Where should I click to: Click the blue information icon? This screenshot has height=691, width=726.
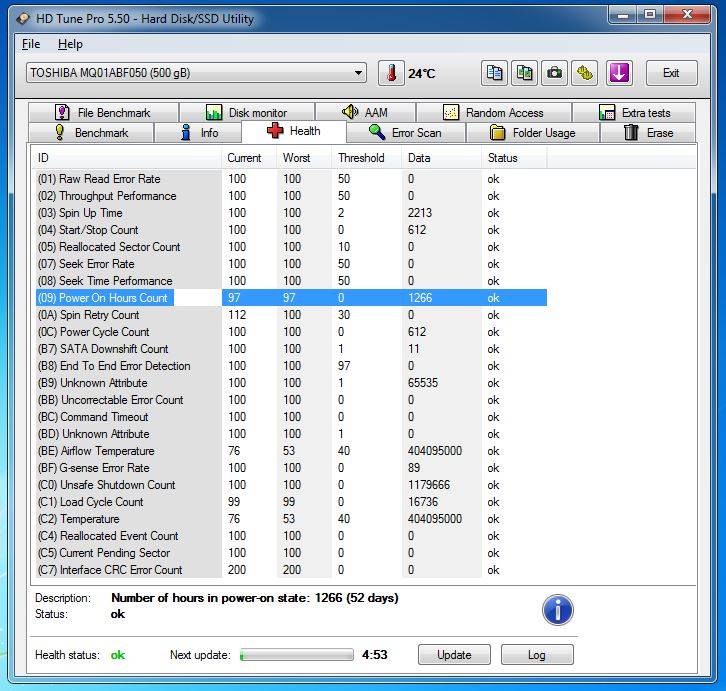[557, 610]
